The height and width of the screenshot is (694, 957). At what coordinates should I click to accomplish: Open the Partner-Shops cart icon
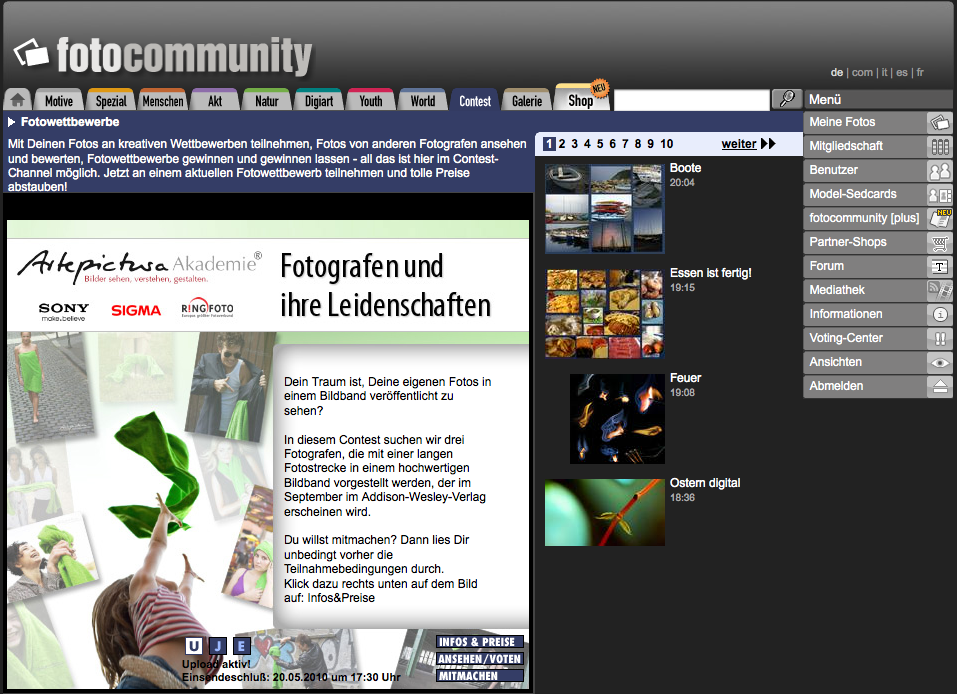coord(939,242)
